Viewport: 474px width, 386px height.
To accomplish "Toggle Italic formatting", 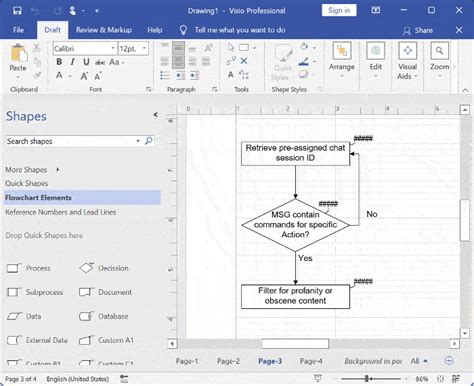I will (72, 62).
